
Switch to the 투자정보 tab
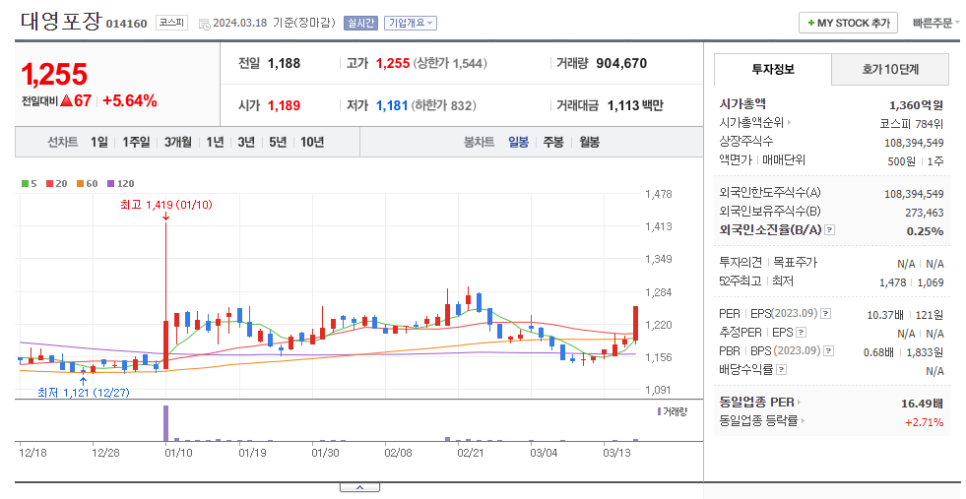point(773,70)
